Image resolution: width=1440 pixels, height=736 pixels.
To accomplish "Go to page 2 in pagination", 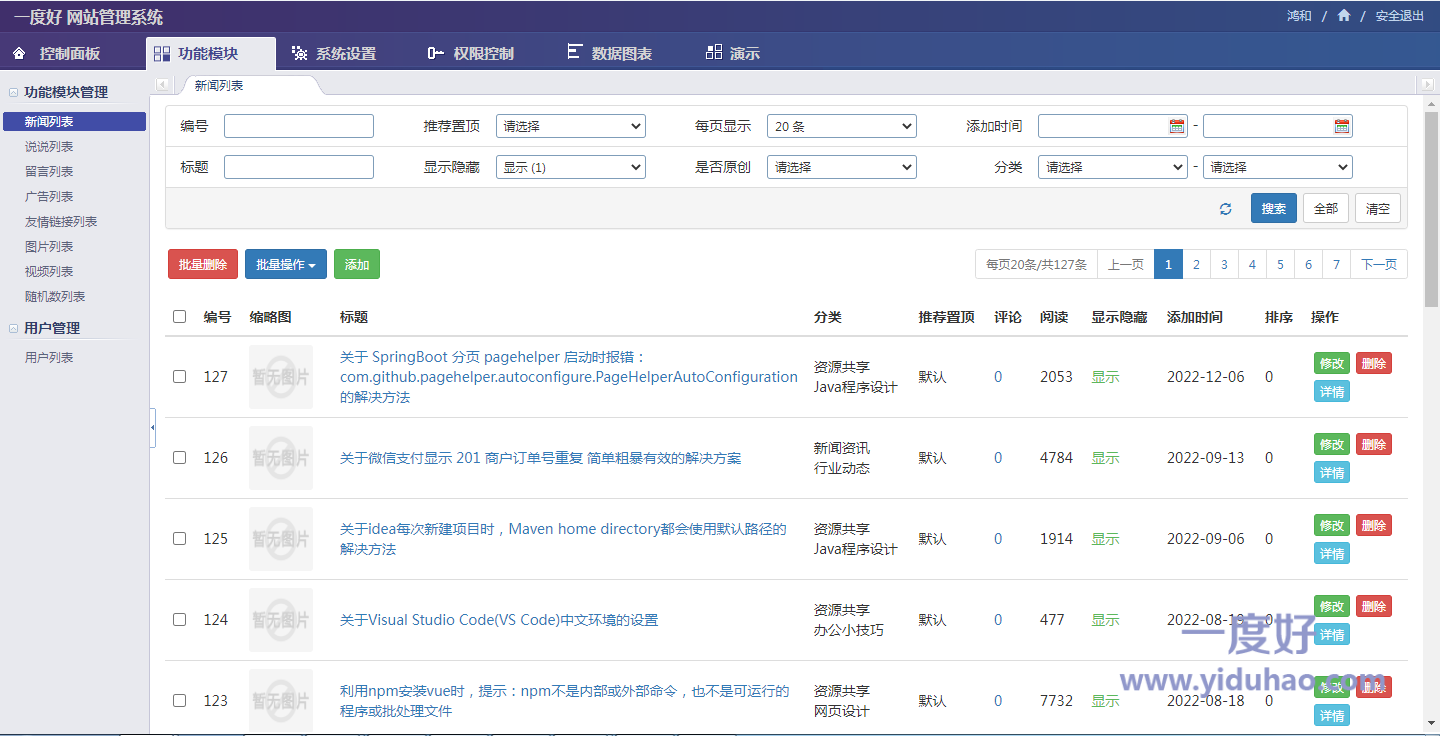I will coord(1196,264).
